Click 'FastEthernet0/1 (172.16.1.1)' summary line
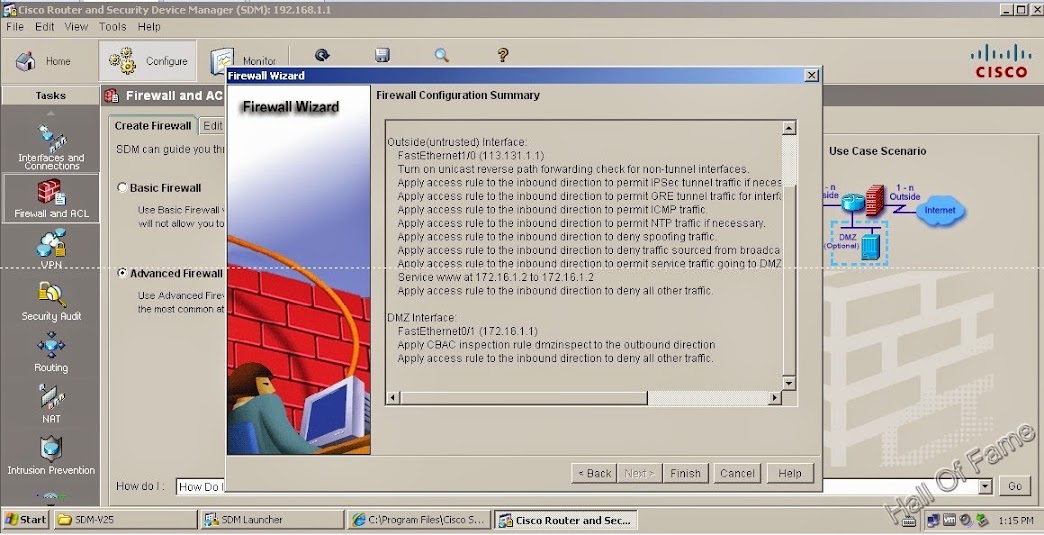Screen dimensions: 1044x535 click(x=467, y=331)
